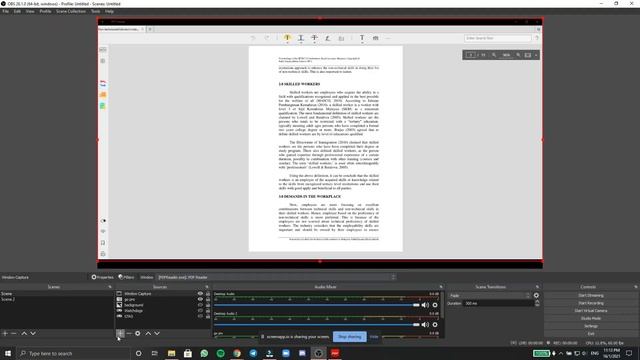Adjust Desktop Audio volume slider
This screenshot has width=640, height=360.
coord(316,305)
